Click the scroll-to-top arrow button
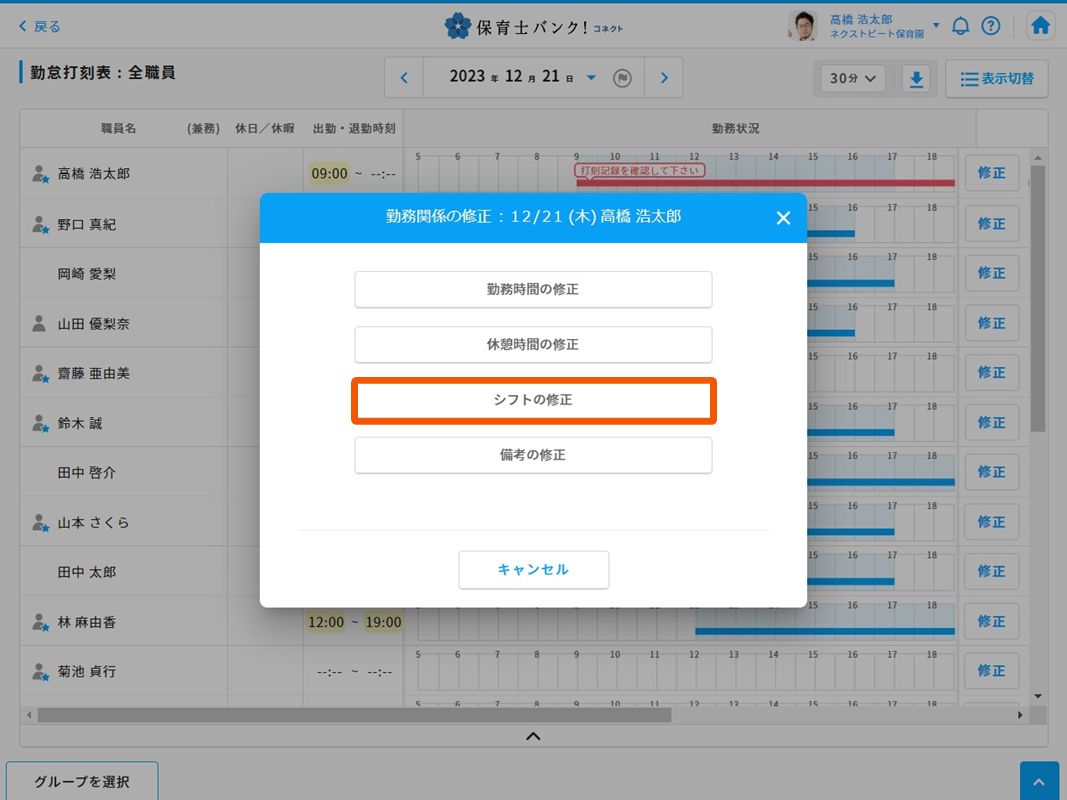The height and width of the screenshot is (800, 1067). (x=1039, y=782)
